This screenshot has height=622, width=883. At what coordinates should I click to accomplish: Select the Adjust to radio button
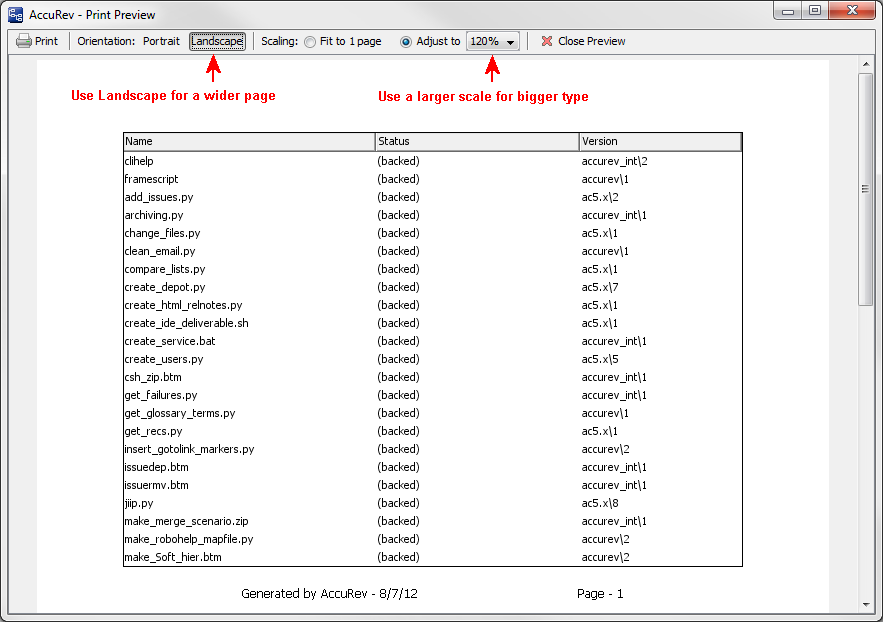click(405, 42)
